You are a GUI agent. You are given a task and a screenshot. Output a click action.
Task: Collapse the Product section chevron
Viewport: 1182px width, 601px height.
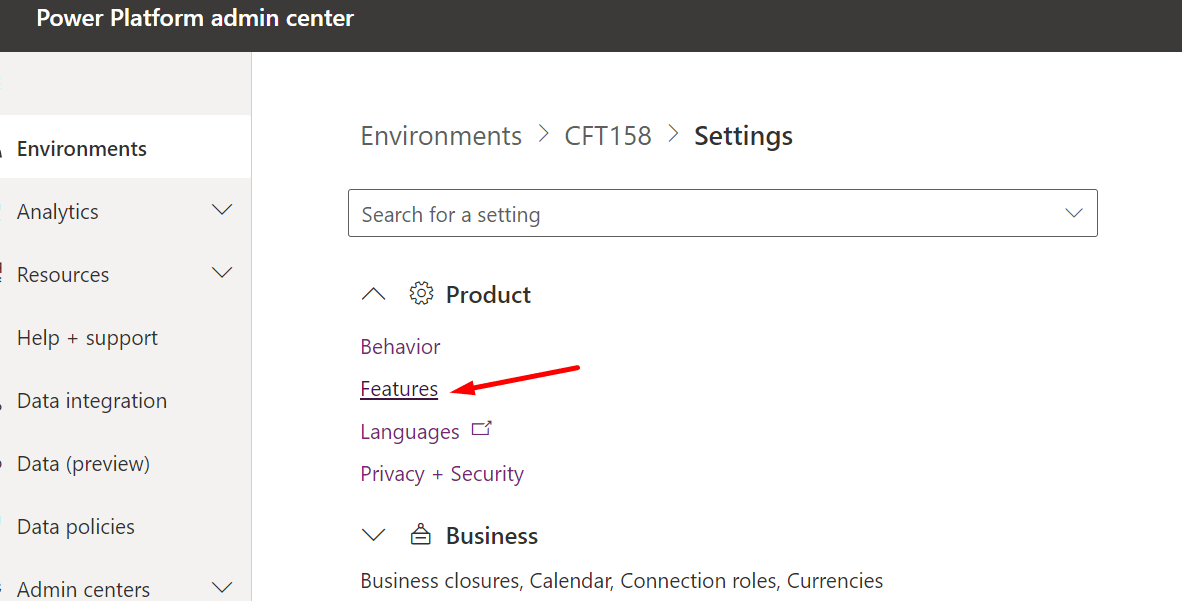(x=373, y=293)
